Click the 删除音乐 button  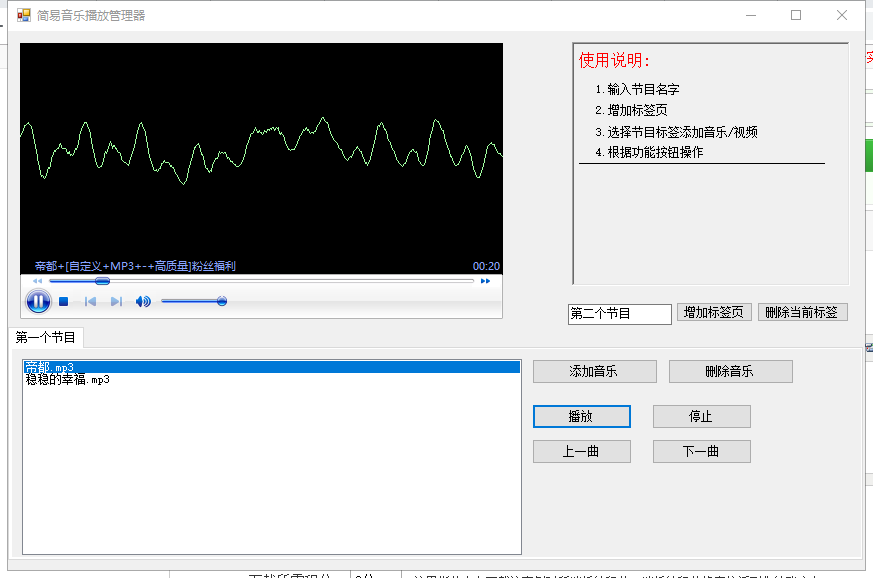(x=730, y=371)
